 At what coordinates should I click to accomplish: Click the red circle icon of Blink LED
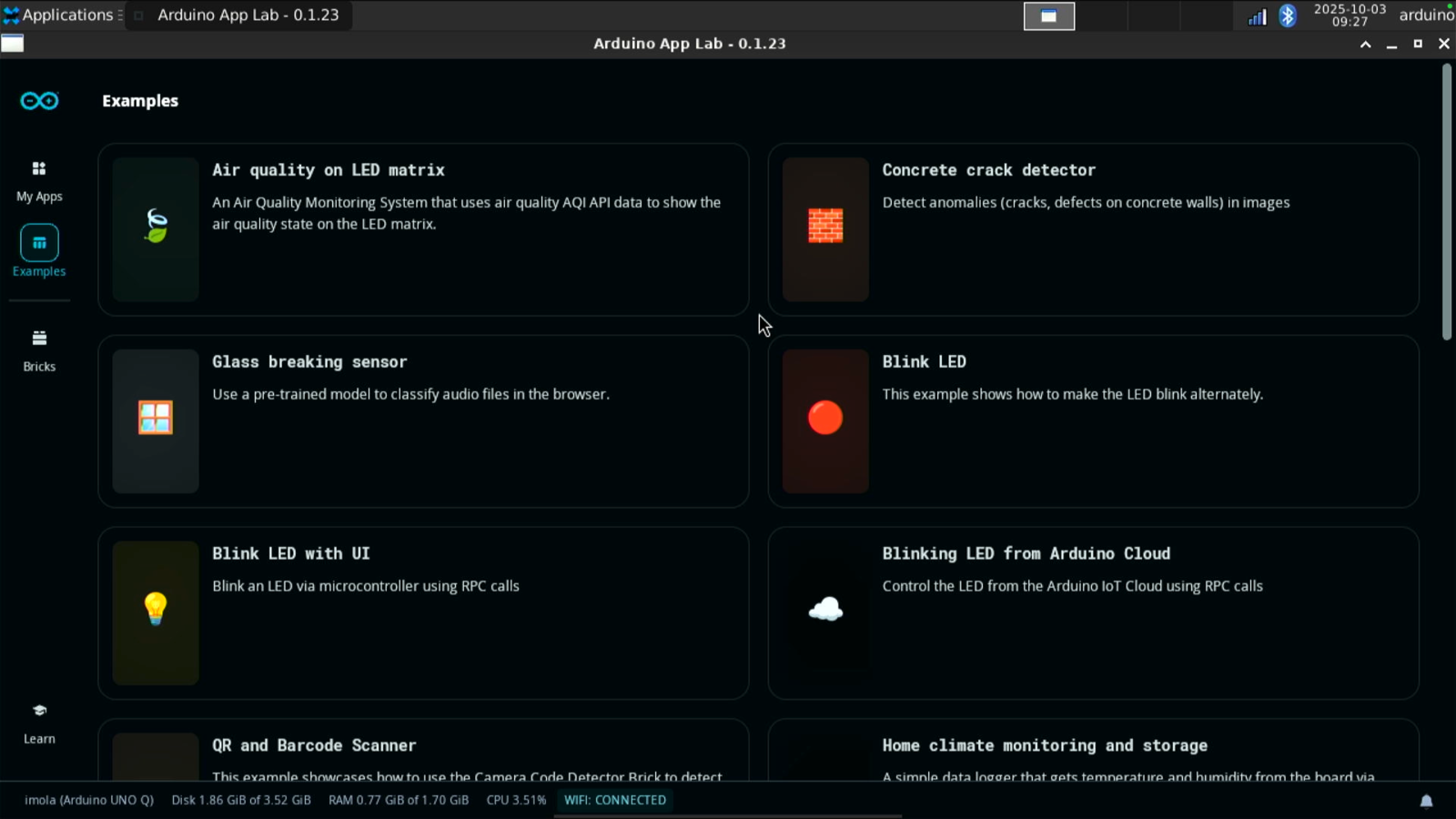(825, 418)
